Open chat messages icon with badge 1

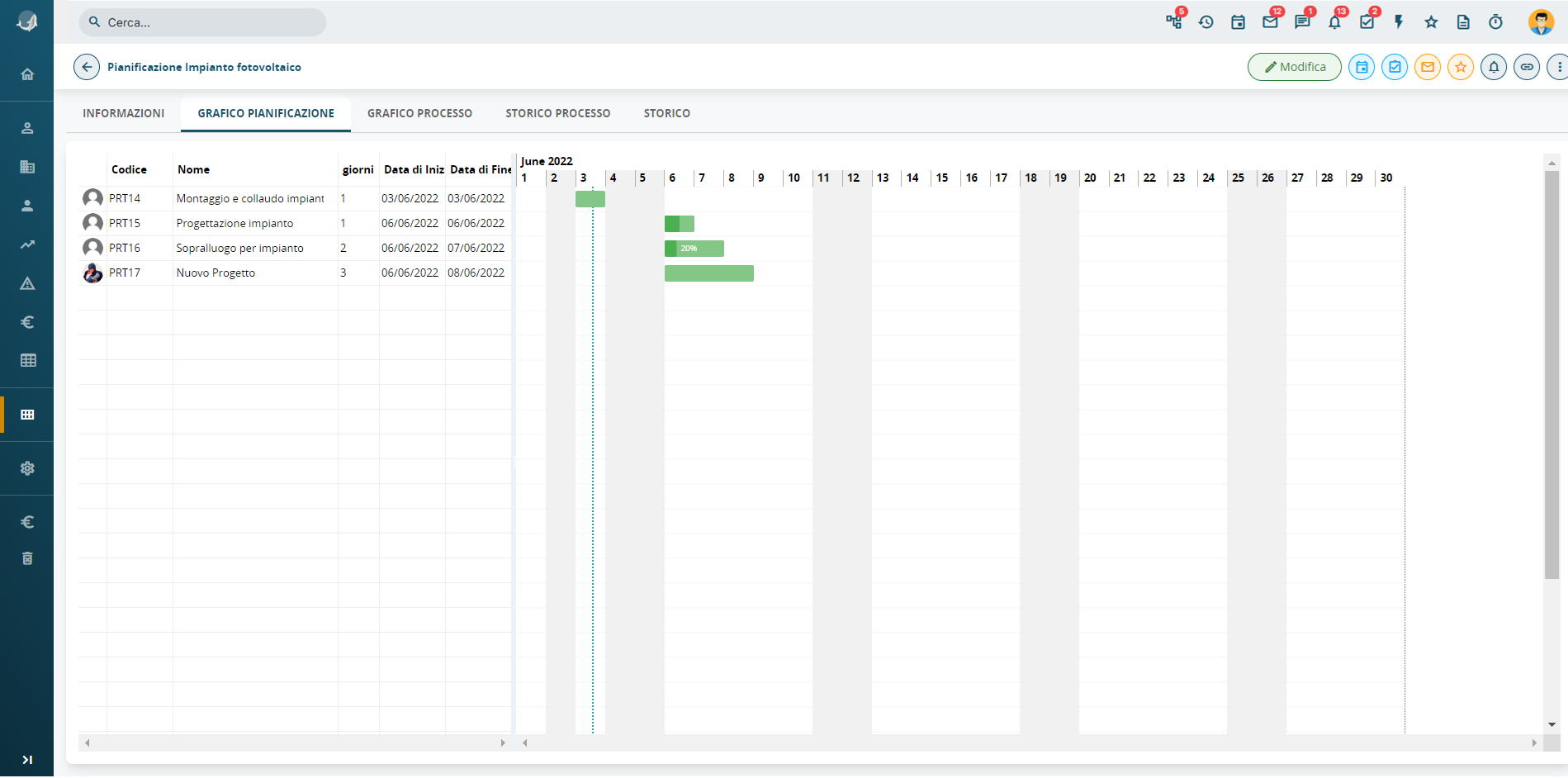point(1303,21)
